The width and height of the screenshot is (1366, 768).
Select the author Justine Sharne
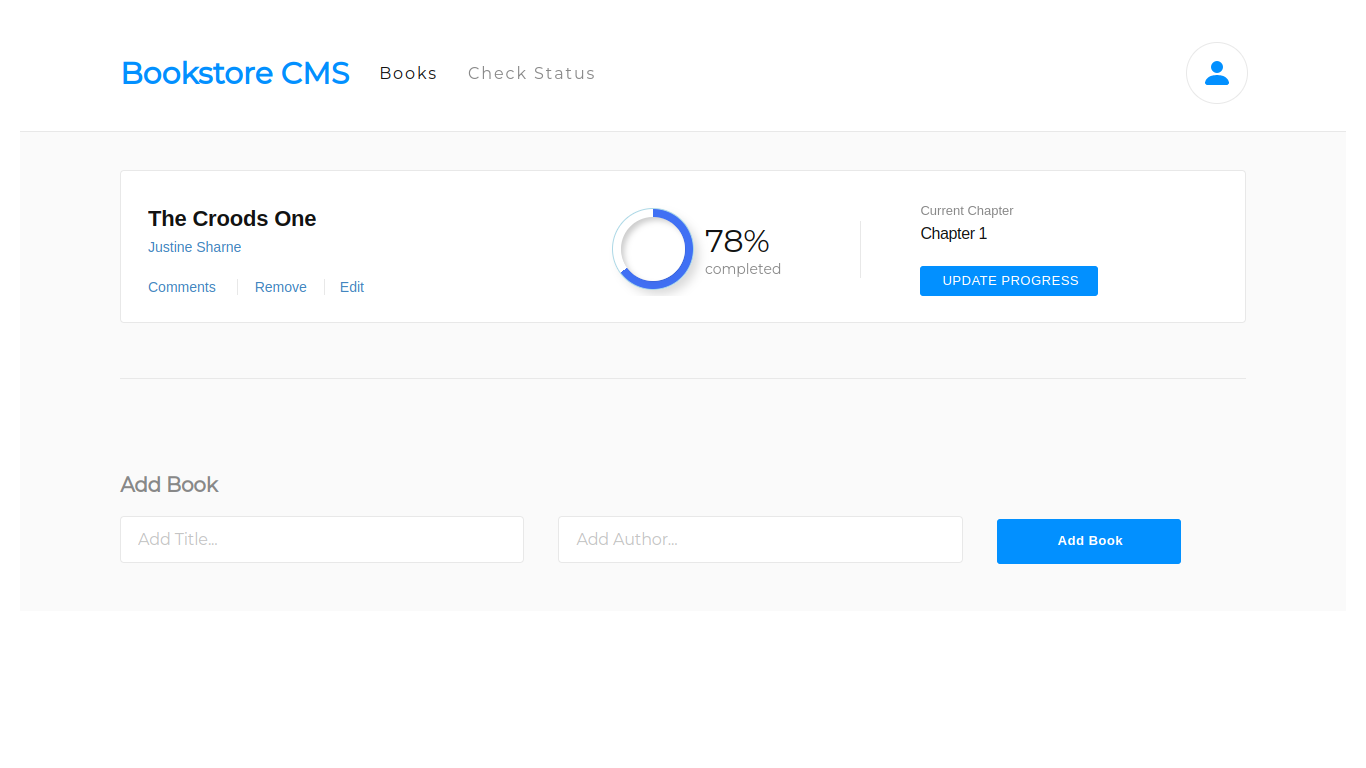[194, 247]
